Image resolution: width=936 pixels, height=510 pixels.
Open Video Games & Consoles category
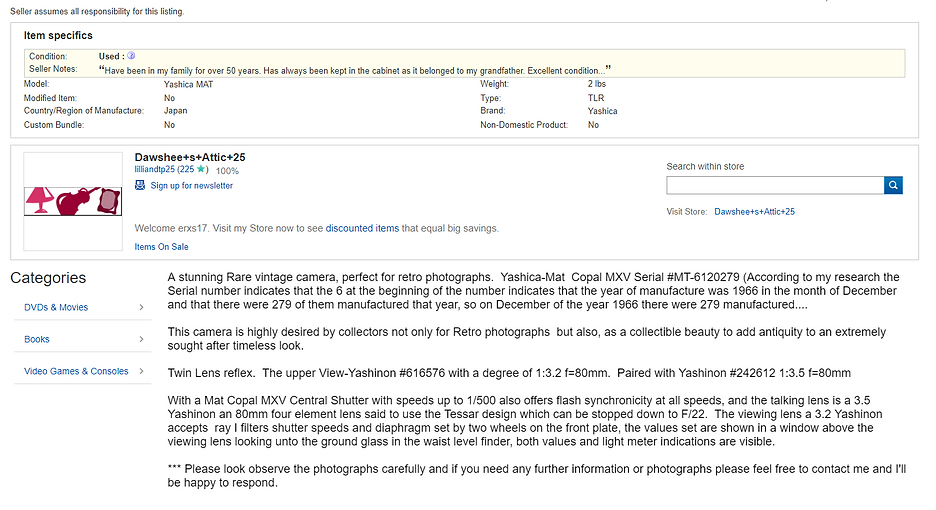coord(76,371)
